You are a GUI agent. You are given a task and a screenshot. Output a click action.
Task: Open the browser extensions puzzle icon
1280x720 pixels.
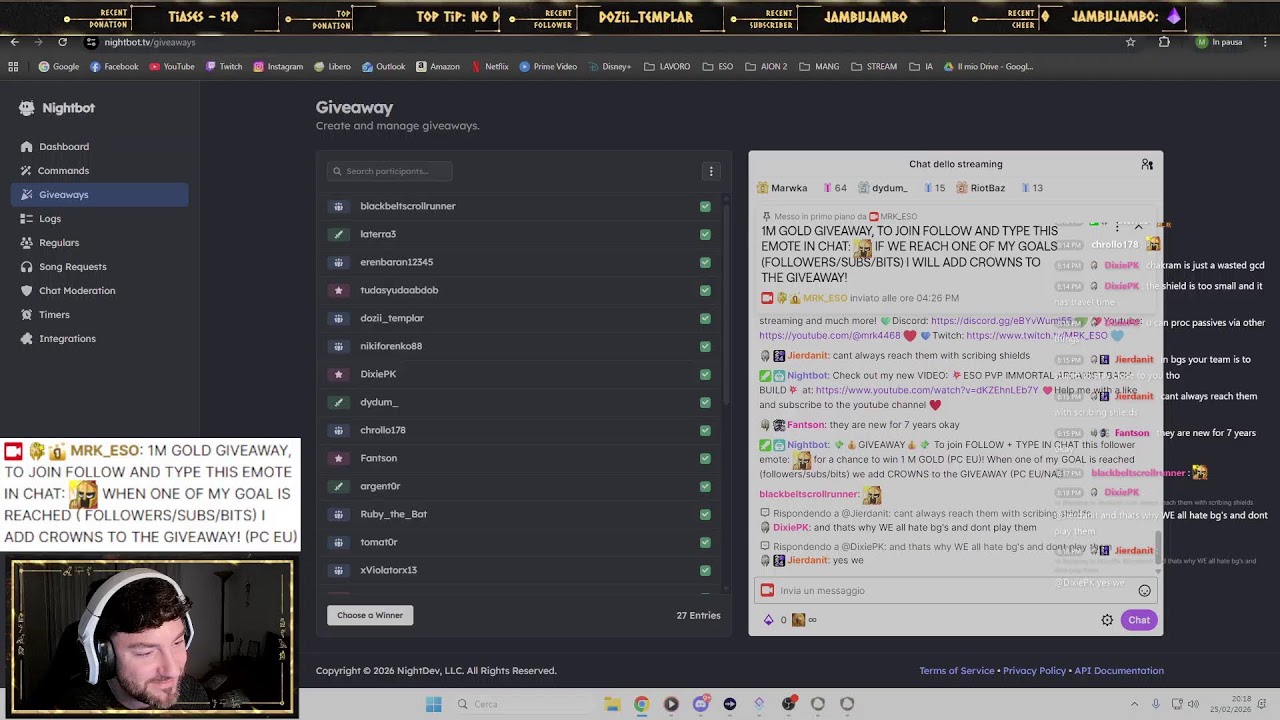1164,42
